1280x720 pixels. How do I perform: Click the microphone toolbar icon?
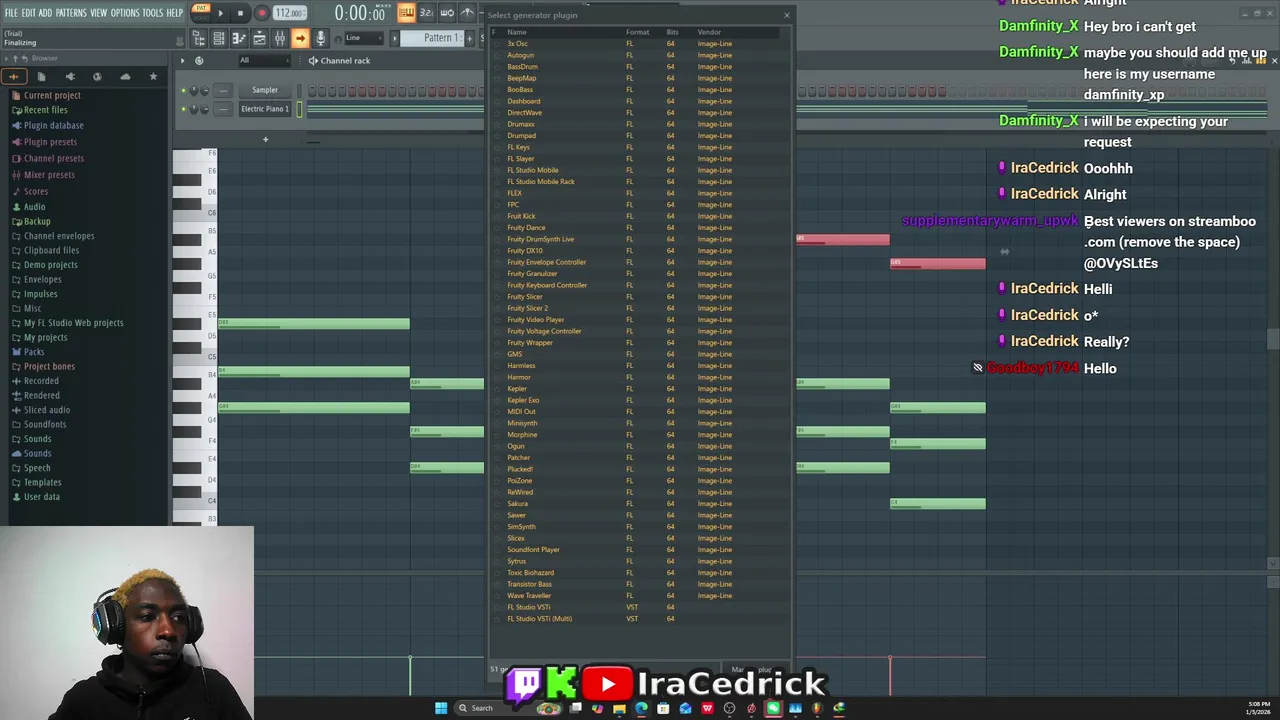(320, 38)
